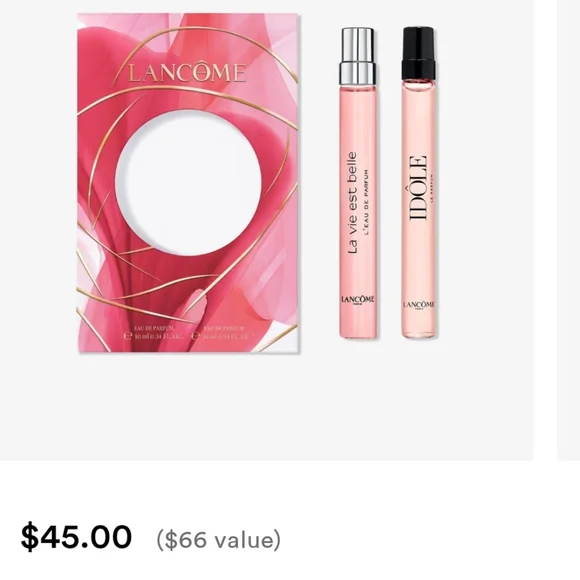Click Lancôme label on Idôle bottle
The image size is (580, 580).
[419, 305]
